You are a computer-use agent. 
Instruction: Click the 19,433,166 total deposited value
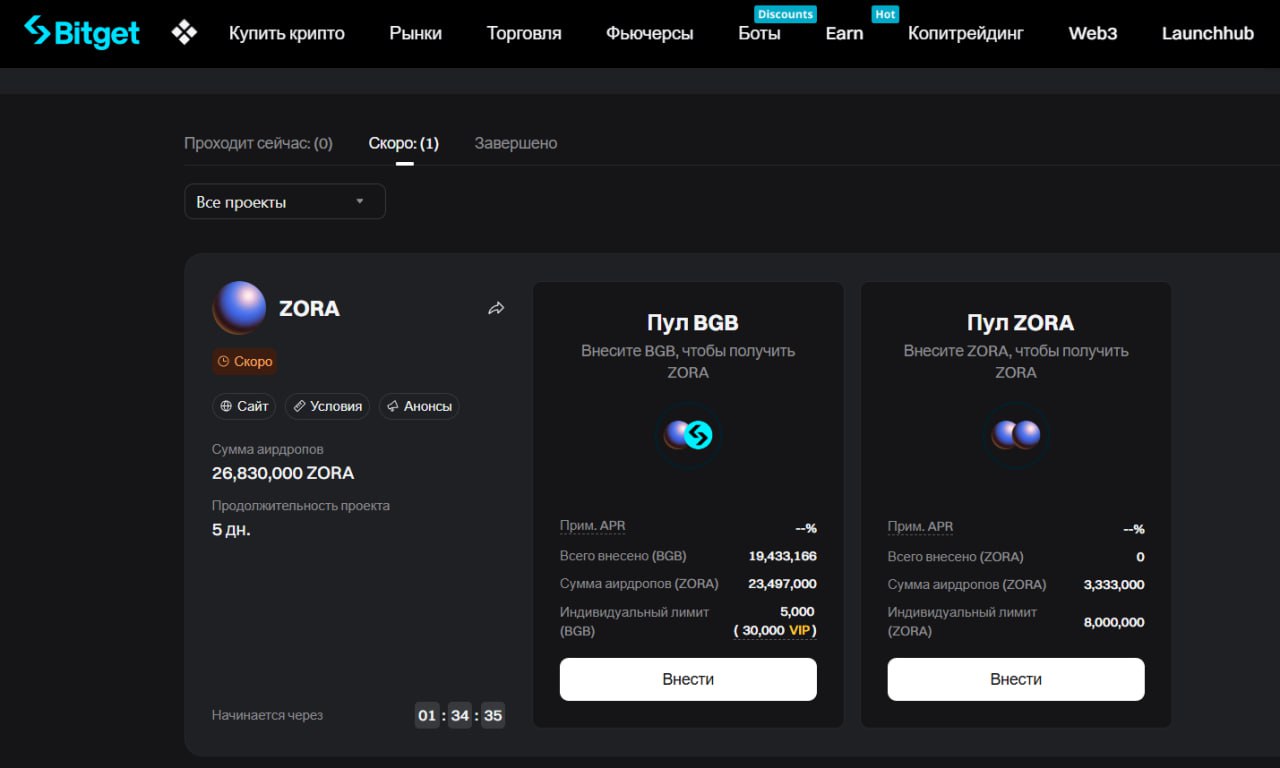[x=782, y=556]
